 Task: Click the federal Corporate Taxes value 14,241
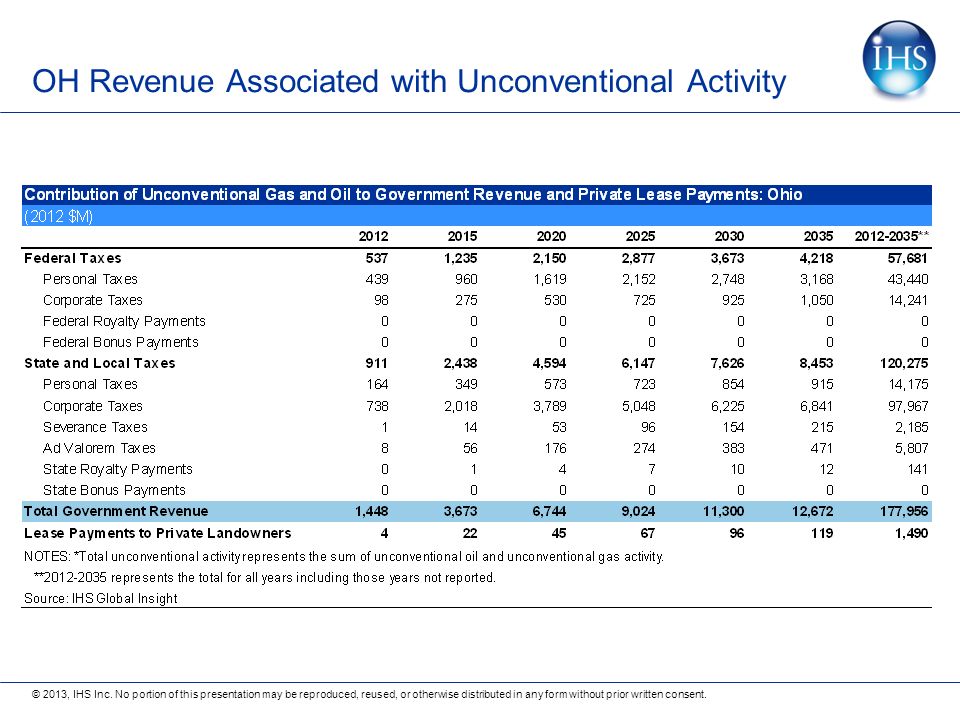click(x=908, y=300)
